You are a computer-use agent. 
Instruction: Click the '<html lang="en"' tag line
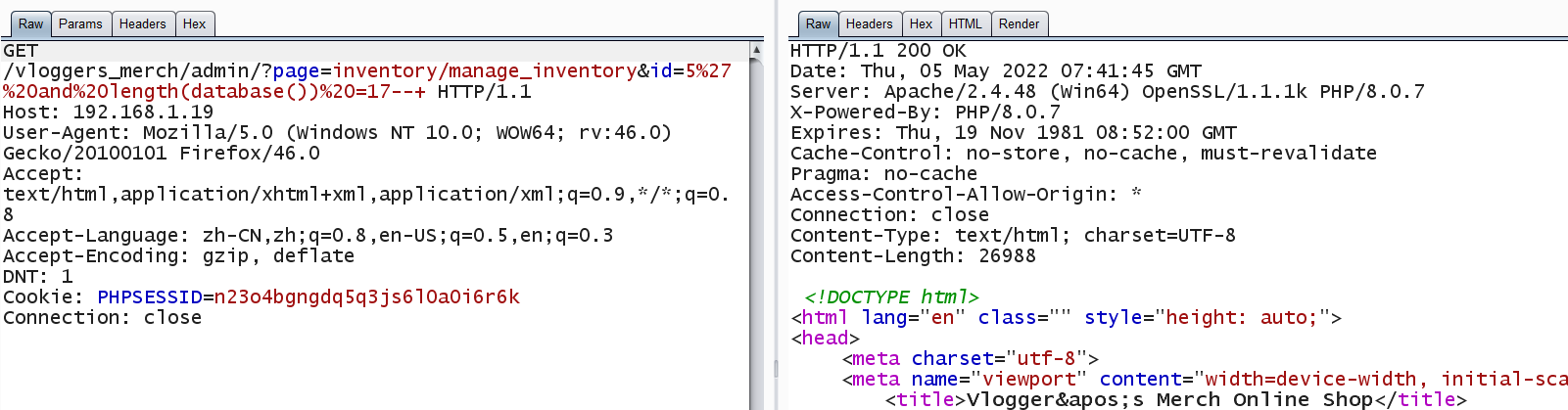(x=1066, y=318)
